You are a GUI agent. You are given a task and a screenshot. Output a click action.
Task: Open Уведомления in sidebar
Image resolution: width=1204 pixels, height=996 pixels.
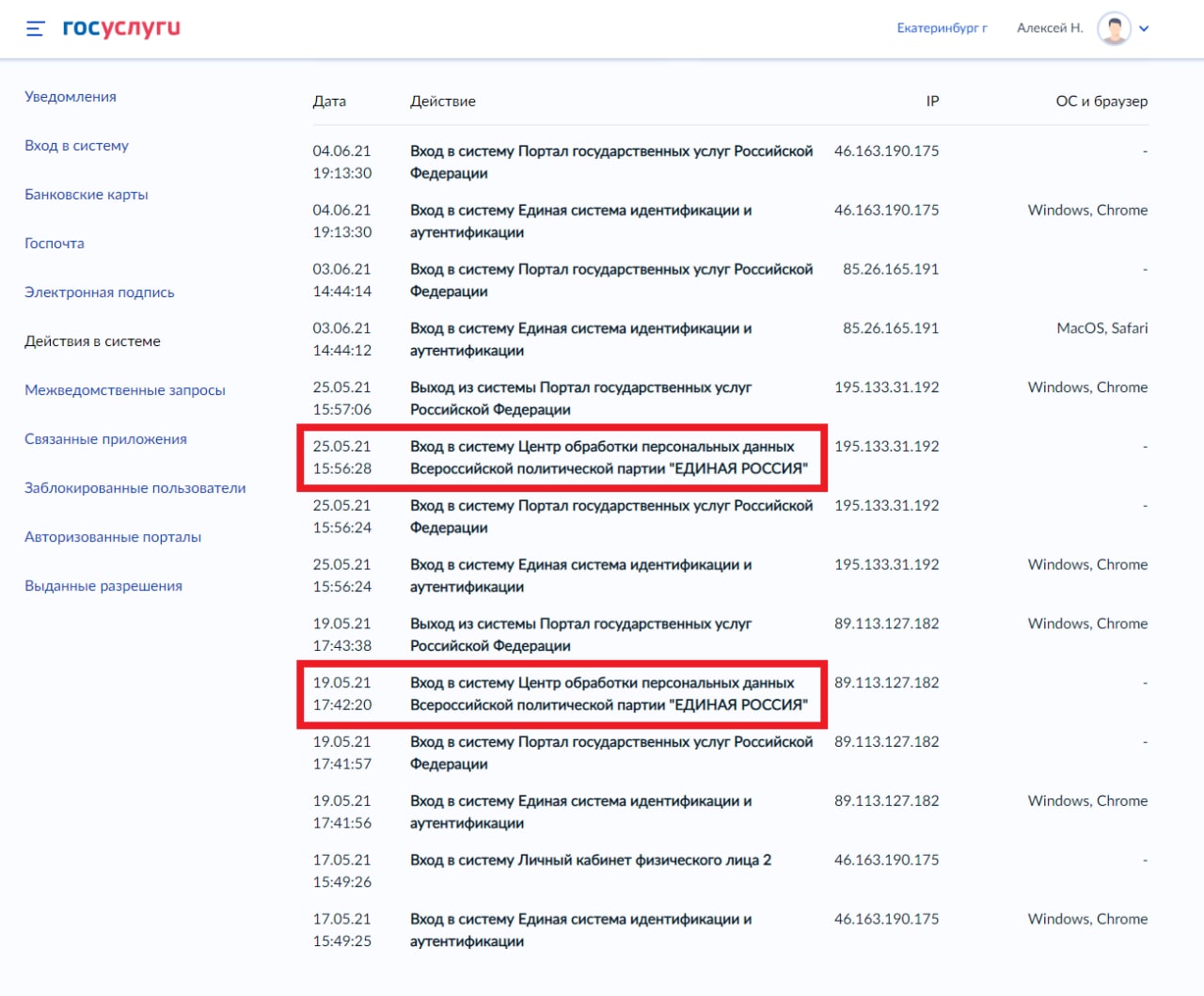click(71, 97)
